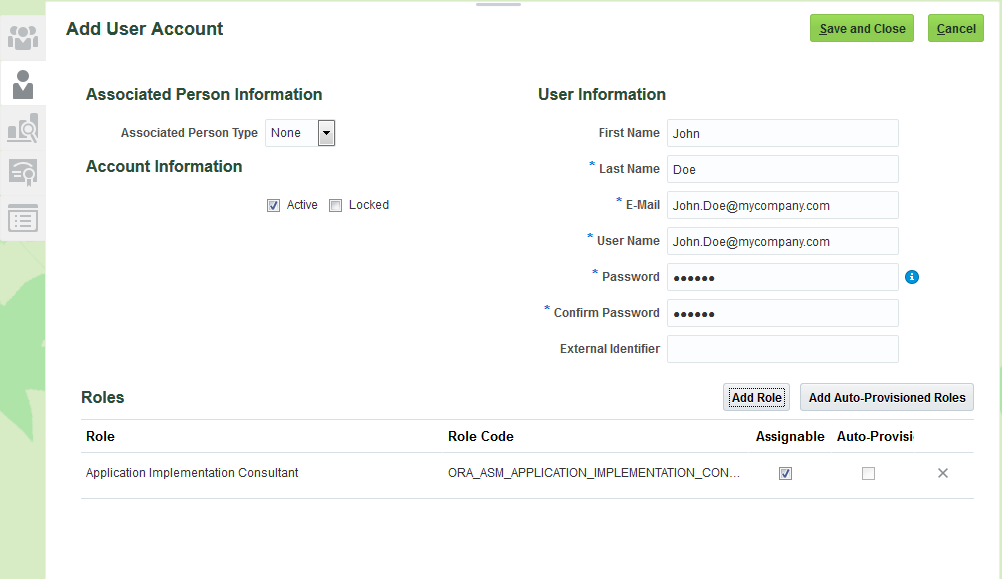The width and height of the screenshot is (1002, 579).
Task: Toggle Auto-Provisioned checkbox for consultant role
Action: tap(868, 473)
